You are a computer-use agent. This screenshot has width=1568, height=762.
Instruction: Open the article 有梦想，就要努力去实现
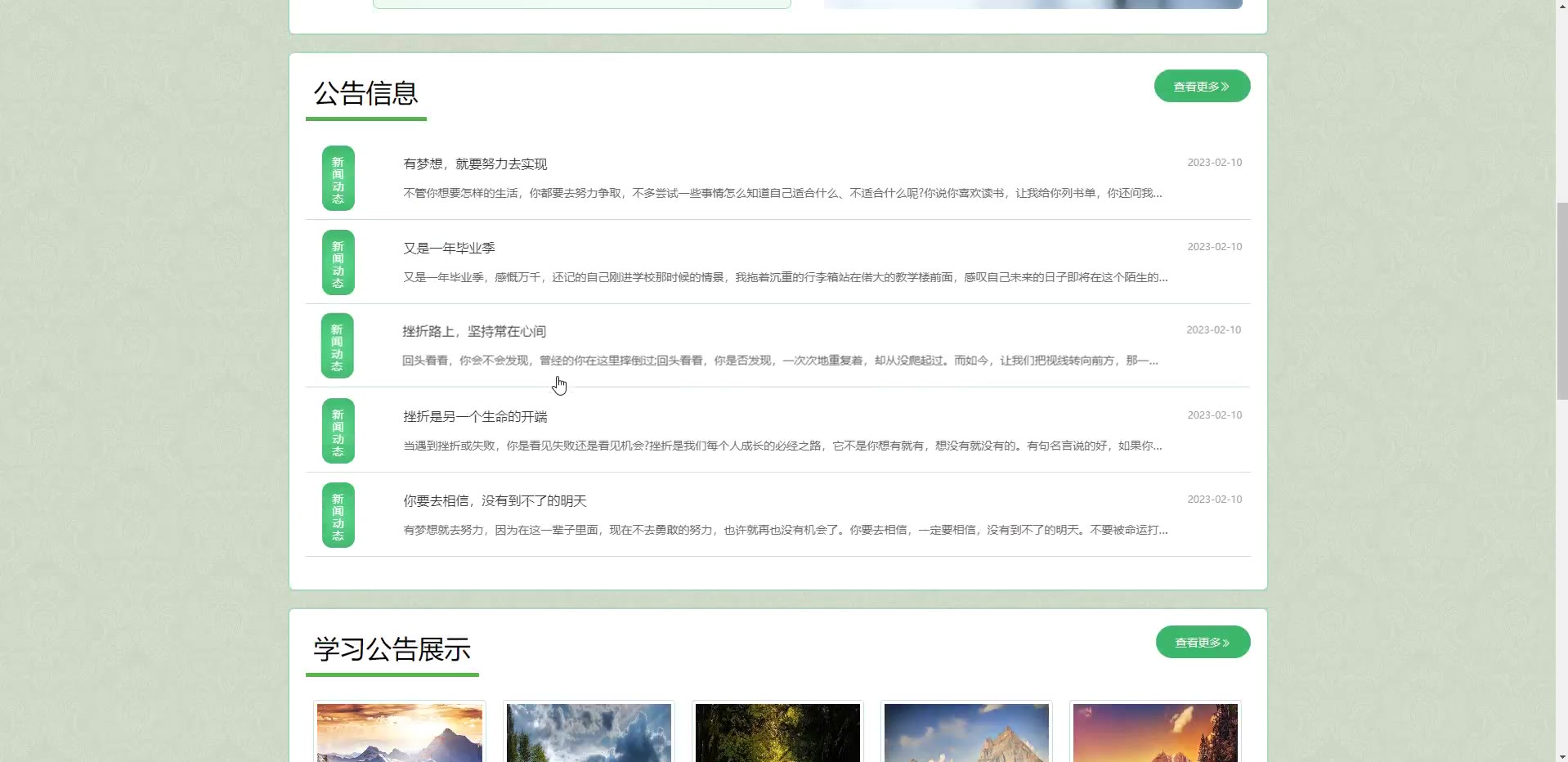475,164
